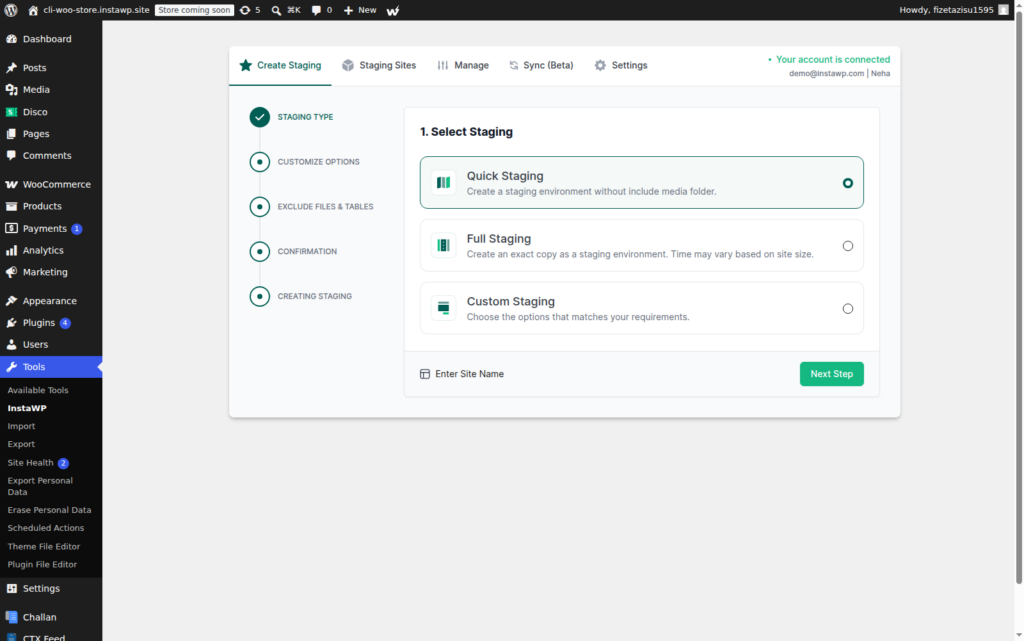1024x641 pixels.
Task: Click the Disco green icon
Action: tap(11, 112)
